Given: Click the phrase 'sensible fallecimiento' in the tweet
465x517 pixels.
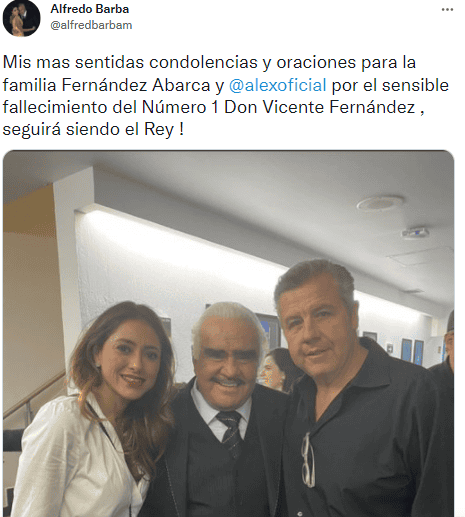Looking at the screenshot, I should [x=226, y=96].
